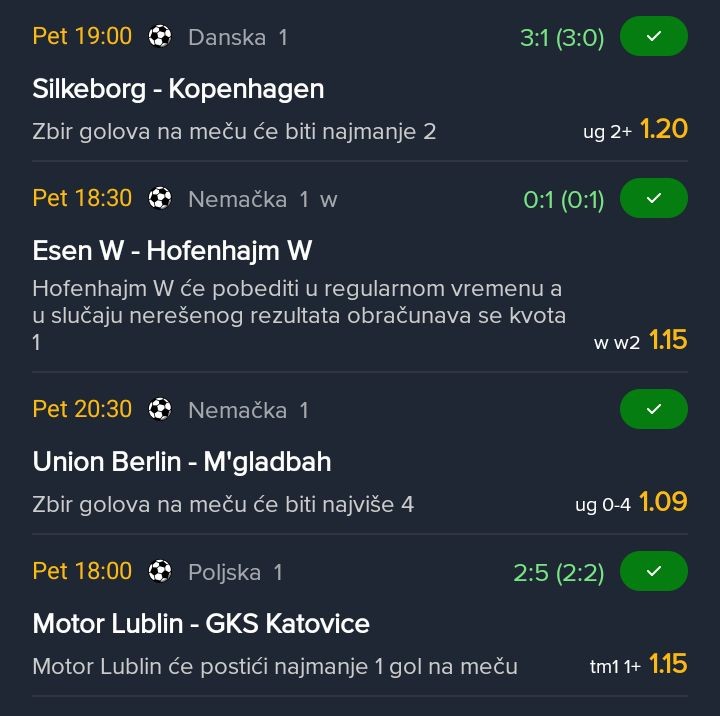Click the soccer ball icon beside Nemačka 1 w
The height and width of the screenshot is (716, 720).
pyautogui.click(x=160, y=198)
